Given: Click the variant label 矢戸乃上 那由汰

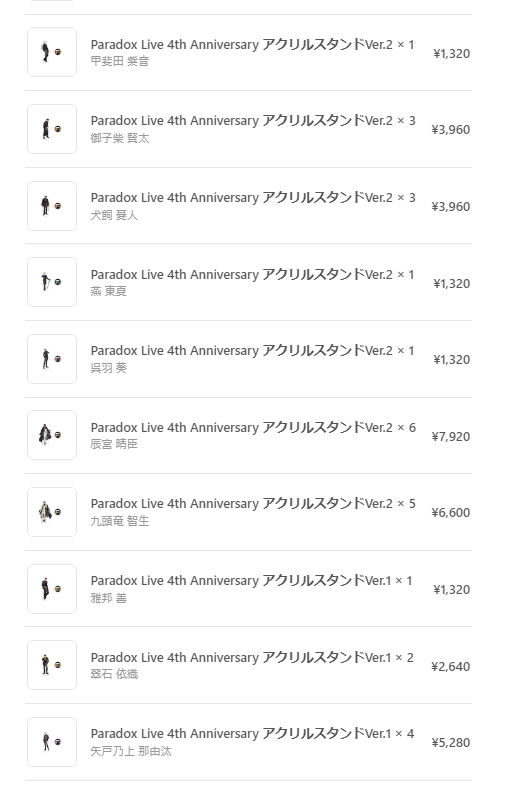Looking at the screenshot, I should (131, 751).
